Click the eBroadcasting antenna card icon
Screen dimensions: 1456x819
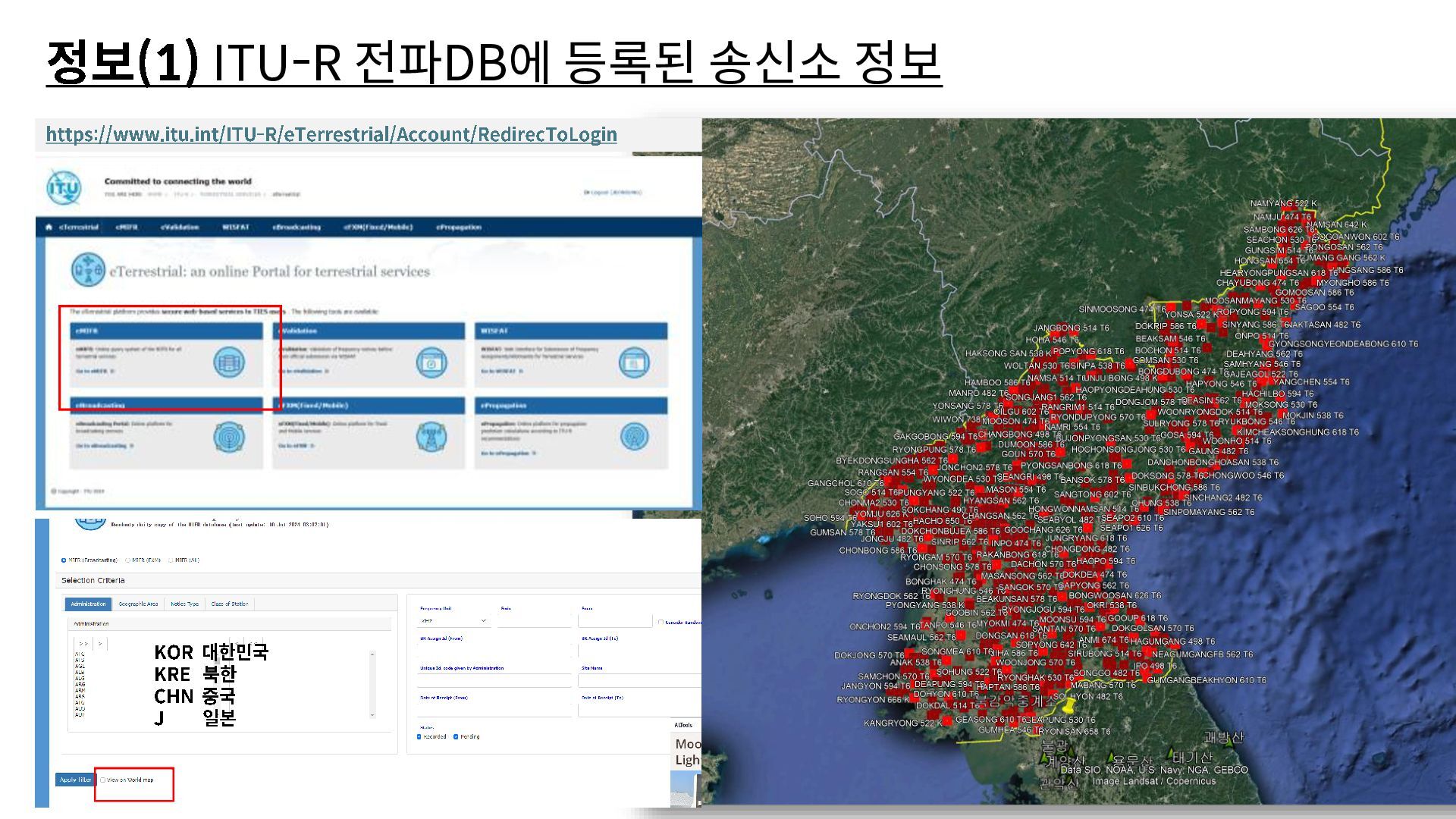tap(229, 438)
